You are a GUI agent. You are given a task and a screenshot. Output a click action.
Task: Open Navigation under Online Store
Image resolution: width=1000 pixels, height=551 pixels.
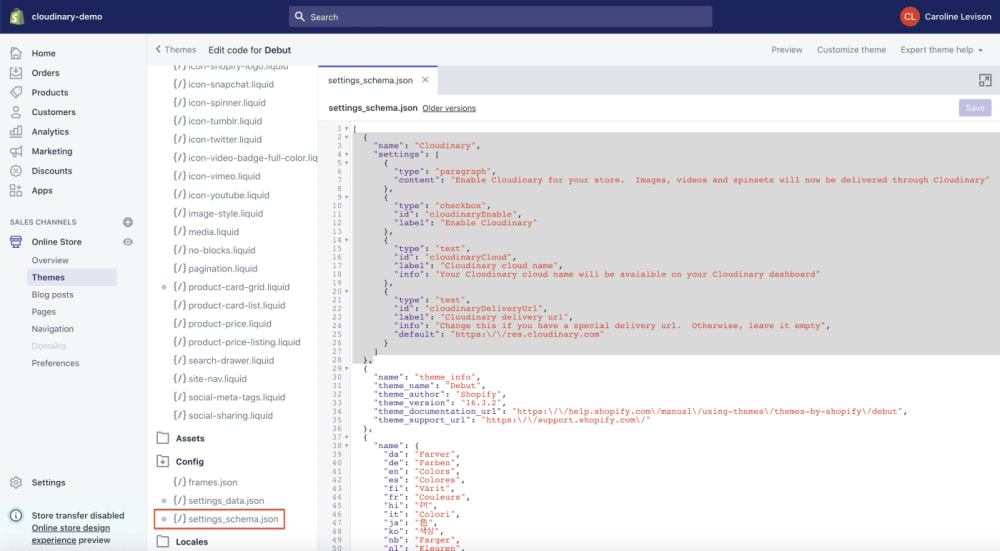point(52,329)
